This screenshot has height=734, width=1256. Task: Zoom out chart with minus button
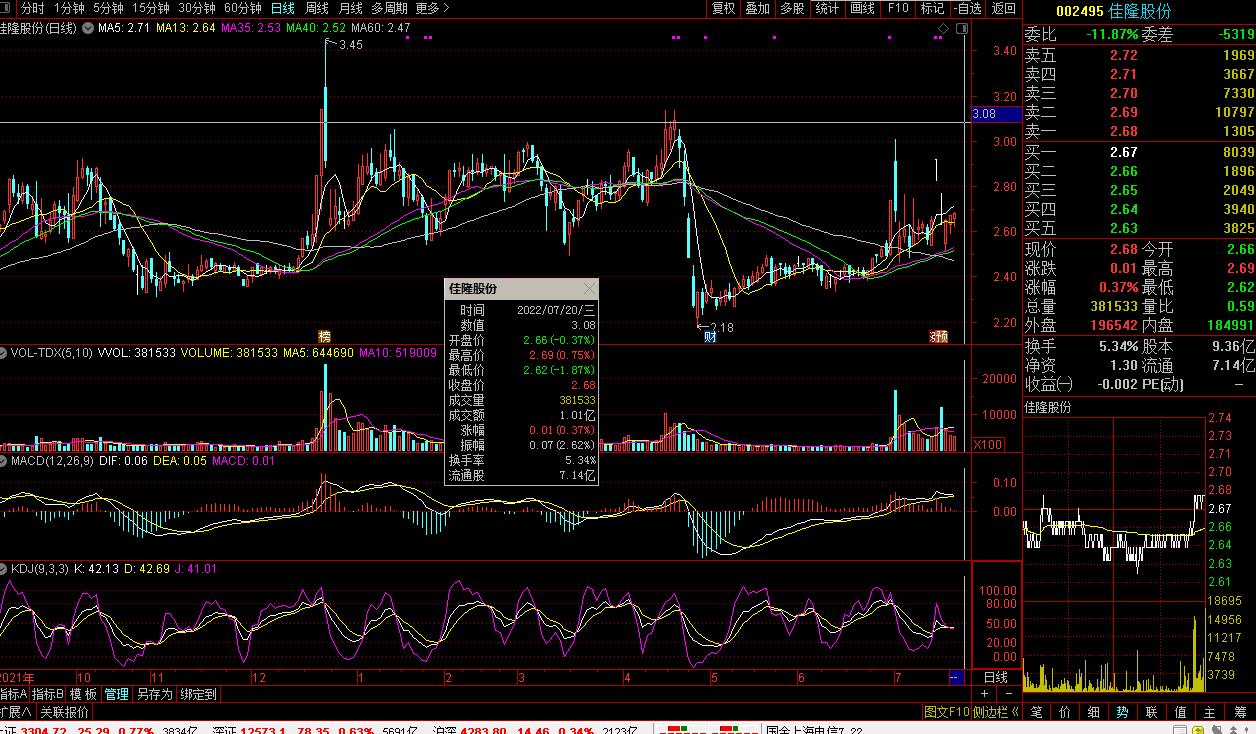(1008, 693)
